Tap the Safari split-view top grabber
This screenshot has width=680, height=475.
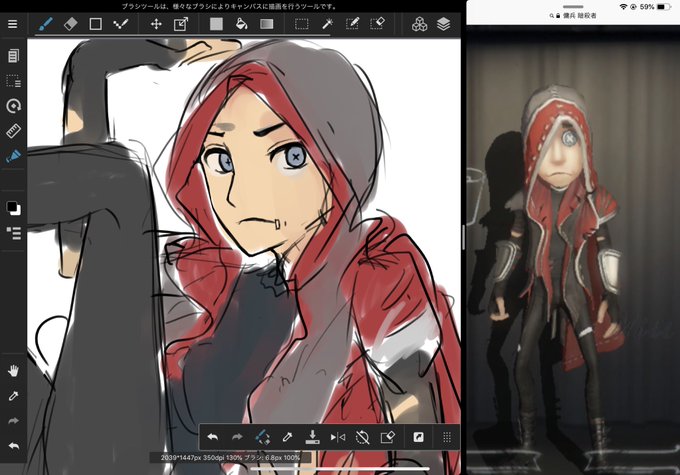coord(573,7)
